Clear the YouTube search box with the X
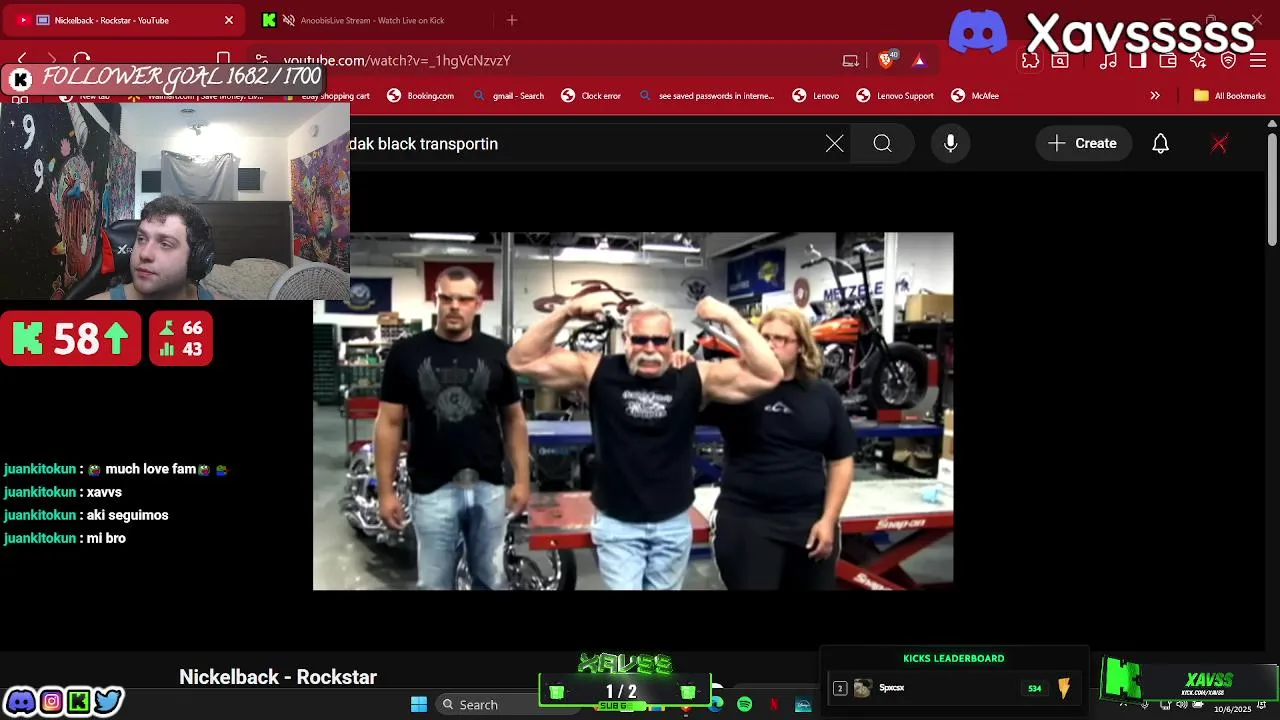Image resolution: width=1280 pixels, height=720 pixels. coord(835,144)
